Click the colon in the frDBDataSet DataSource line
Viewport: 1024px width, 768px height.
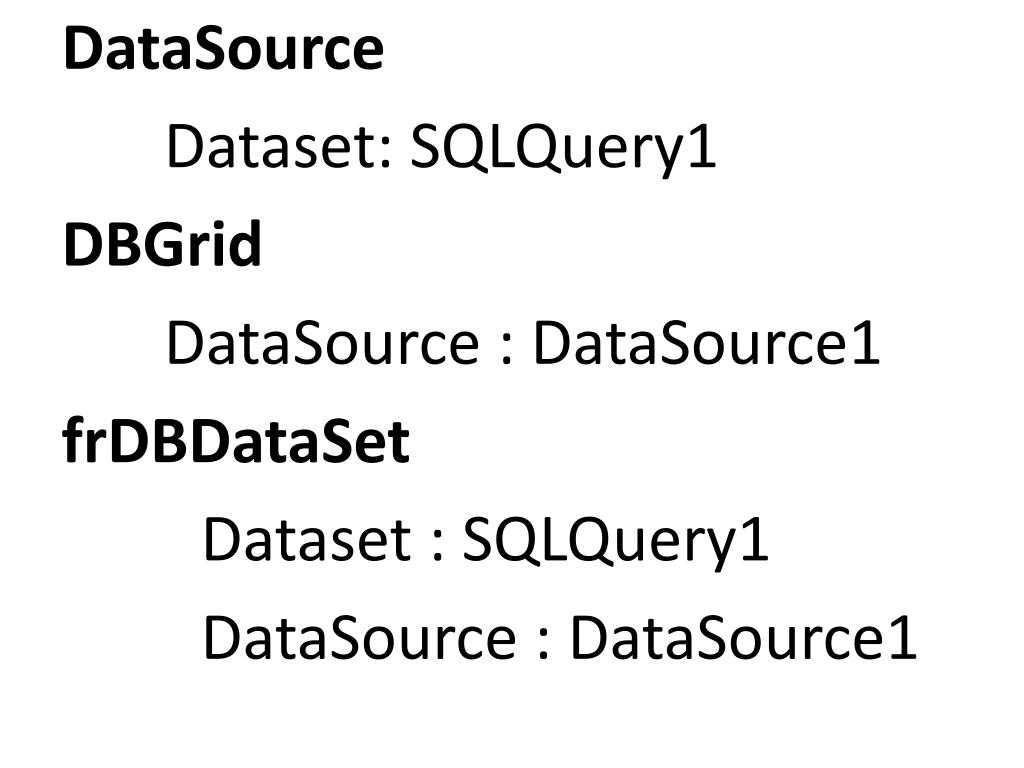543,644
